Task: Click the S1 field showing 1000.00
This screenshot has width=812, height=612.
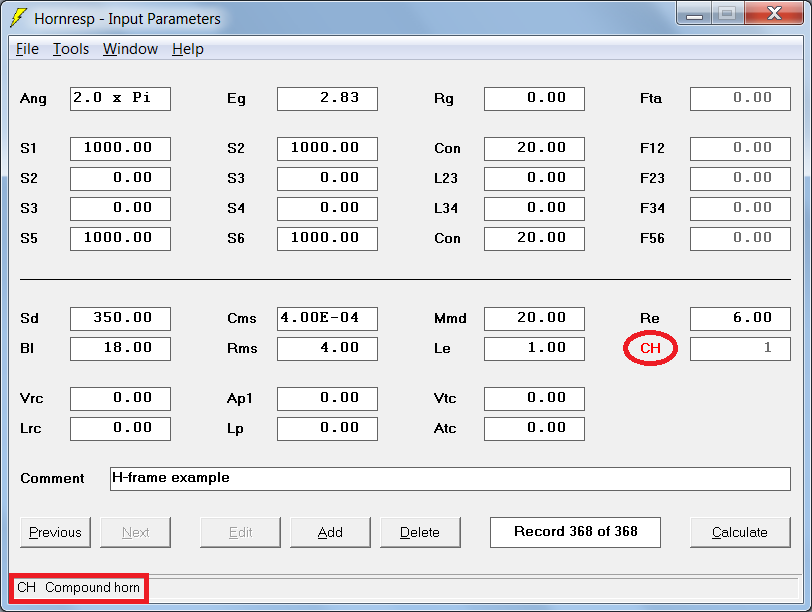Action: 120,149
